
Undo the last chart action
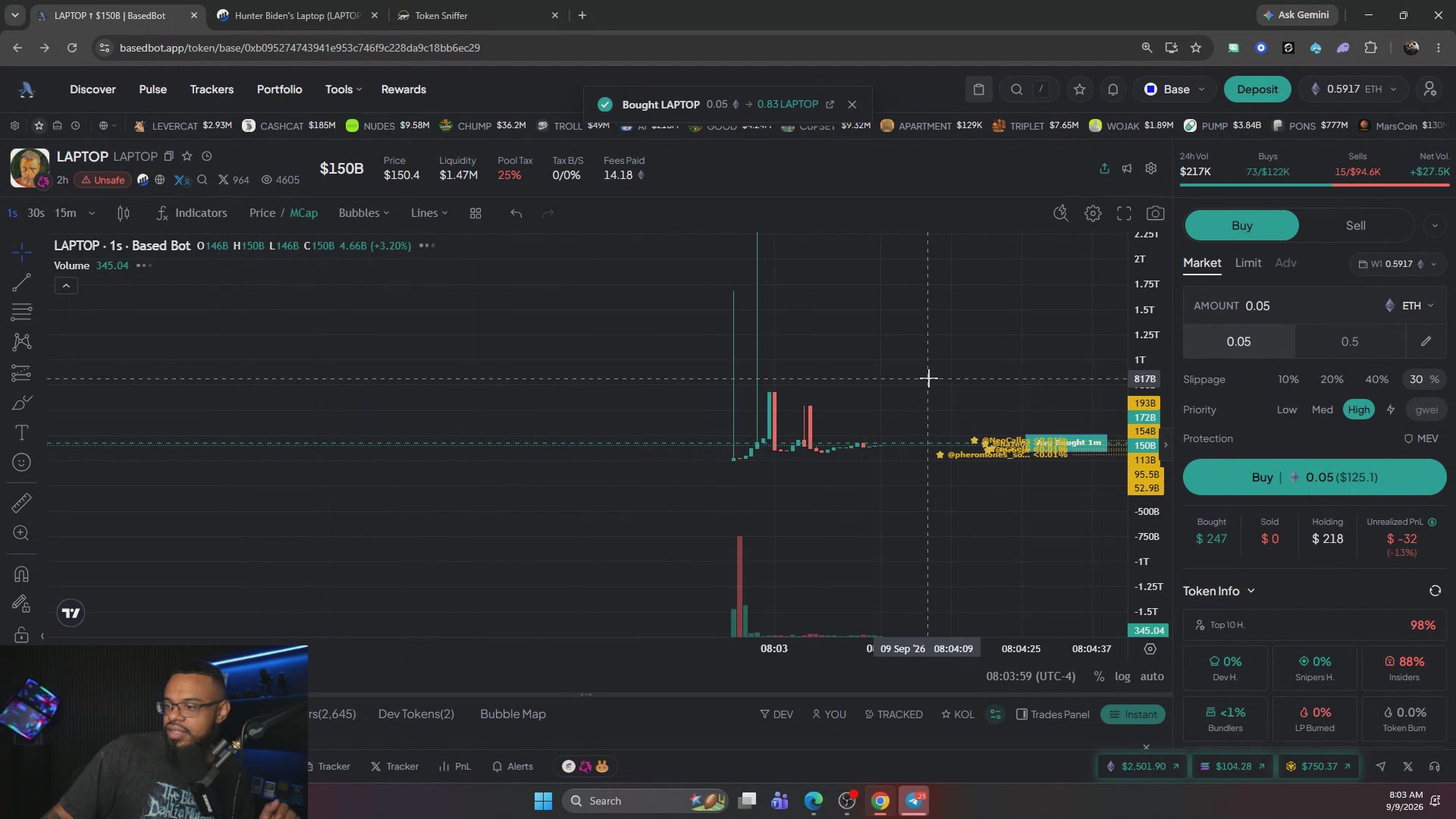(516, 213)
